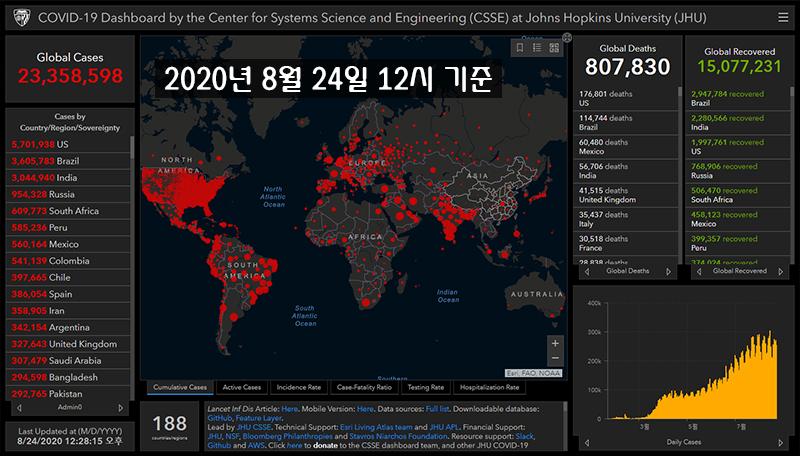Select the 176,801 deaths US row

[x=626, y=98]
